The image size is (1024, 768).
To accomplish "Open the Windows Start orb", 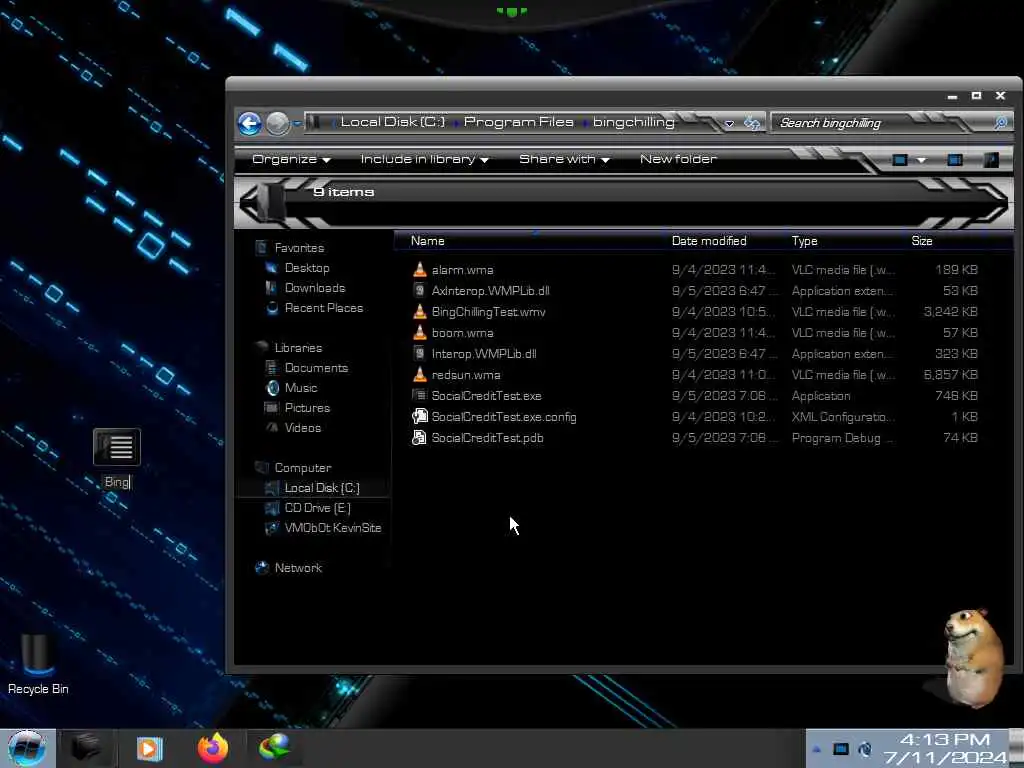I will click(26, 748).
